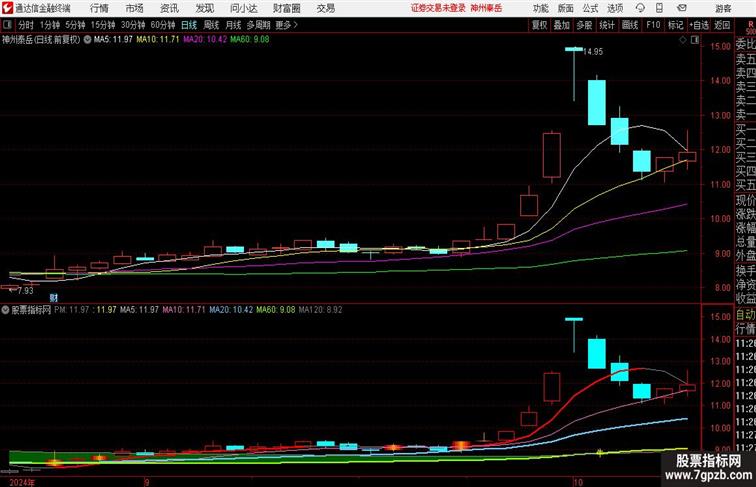
Task: Open the 多周期 multi-period view
Action: coord(258,25)
